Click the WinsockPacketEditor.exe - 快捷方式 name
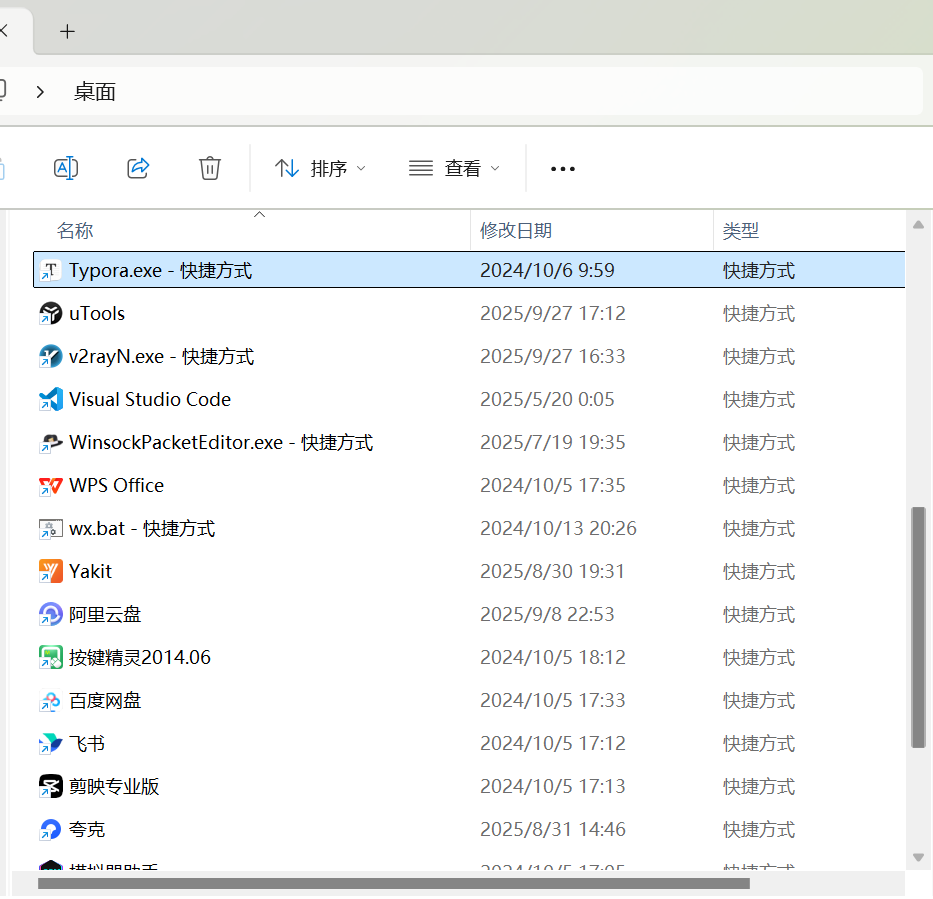This screenshot has height=899, width=933. tap(221, 443)
